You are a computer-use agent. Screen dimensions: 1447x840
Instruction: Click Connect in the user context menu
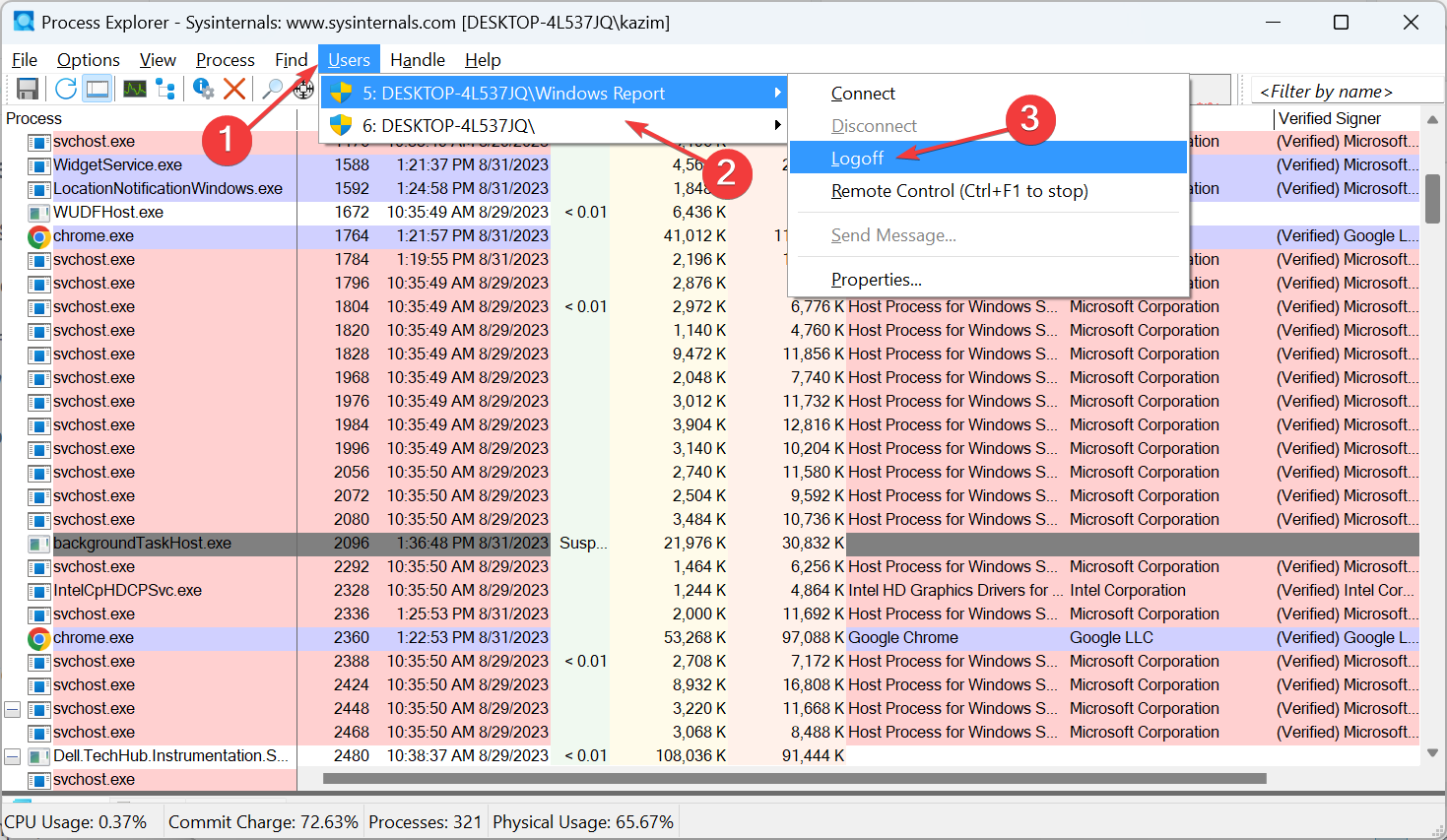(863, 93)
